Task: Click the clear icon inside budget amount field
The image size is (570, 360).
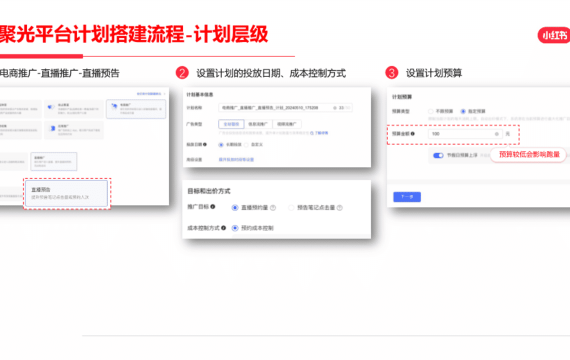Action: click(x=496, y=134)
